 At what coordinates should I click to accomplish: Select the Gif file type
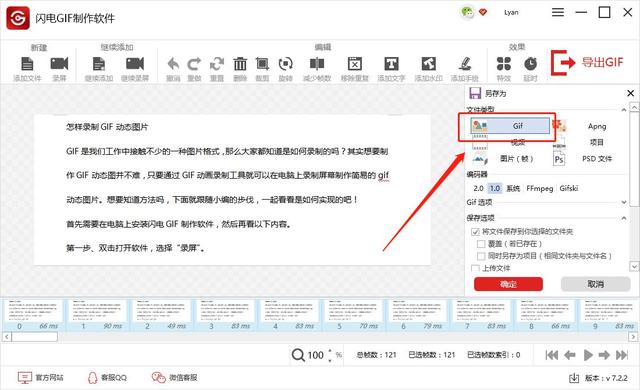point(510,126)
